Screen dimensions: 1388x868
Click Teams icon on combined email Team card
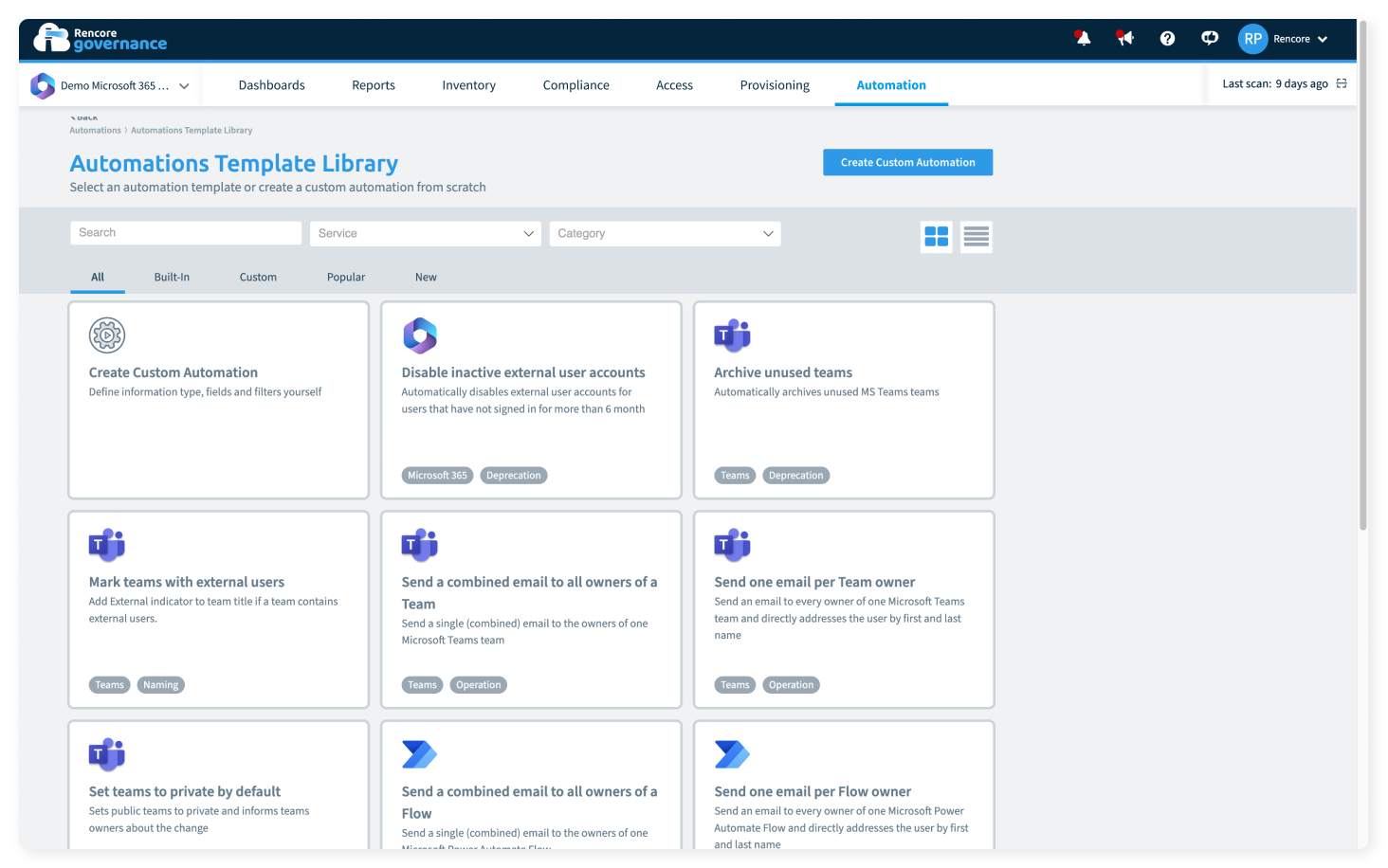[x=420, y=545]
